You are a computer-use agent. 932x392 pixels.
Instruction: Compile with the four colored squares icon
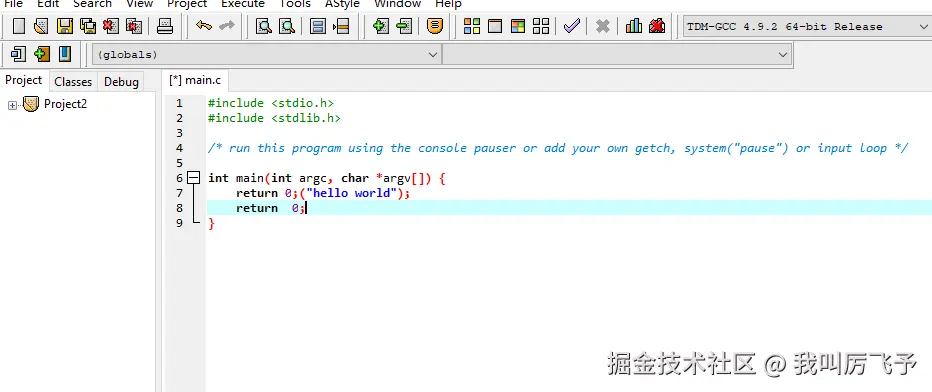(472, 26)
